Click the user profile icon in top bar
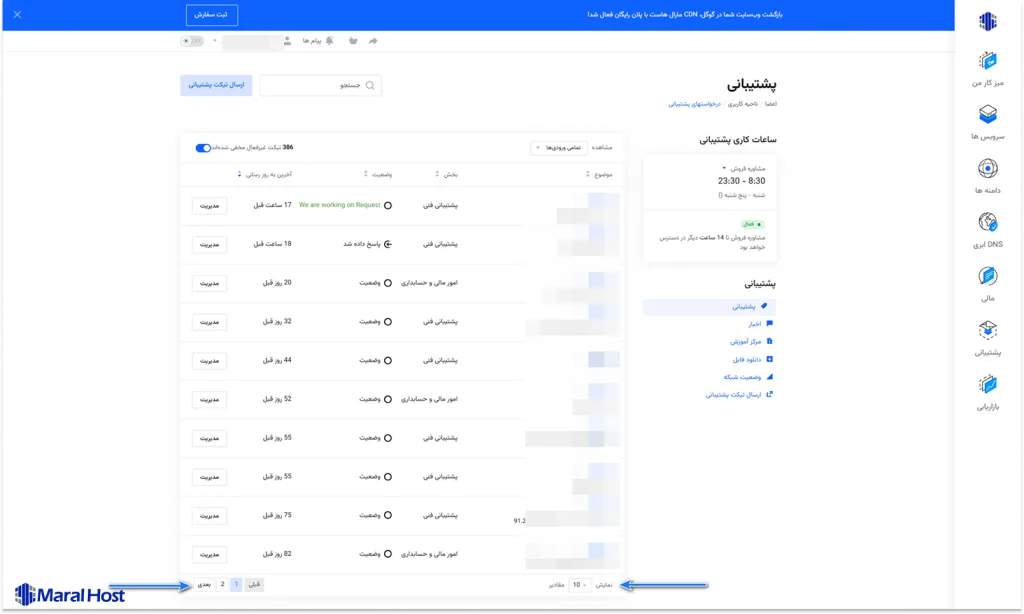The width and height of the screenshot is (1024, 614). pos(287,40)
